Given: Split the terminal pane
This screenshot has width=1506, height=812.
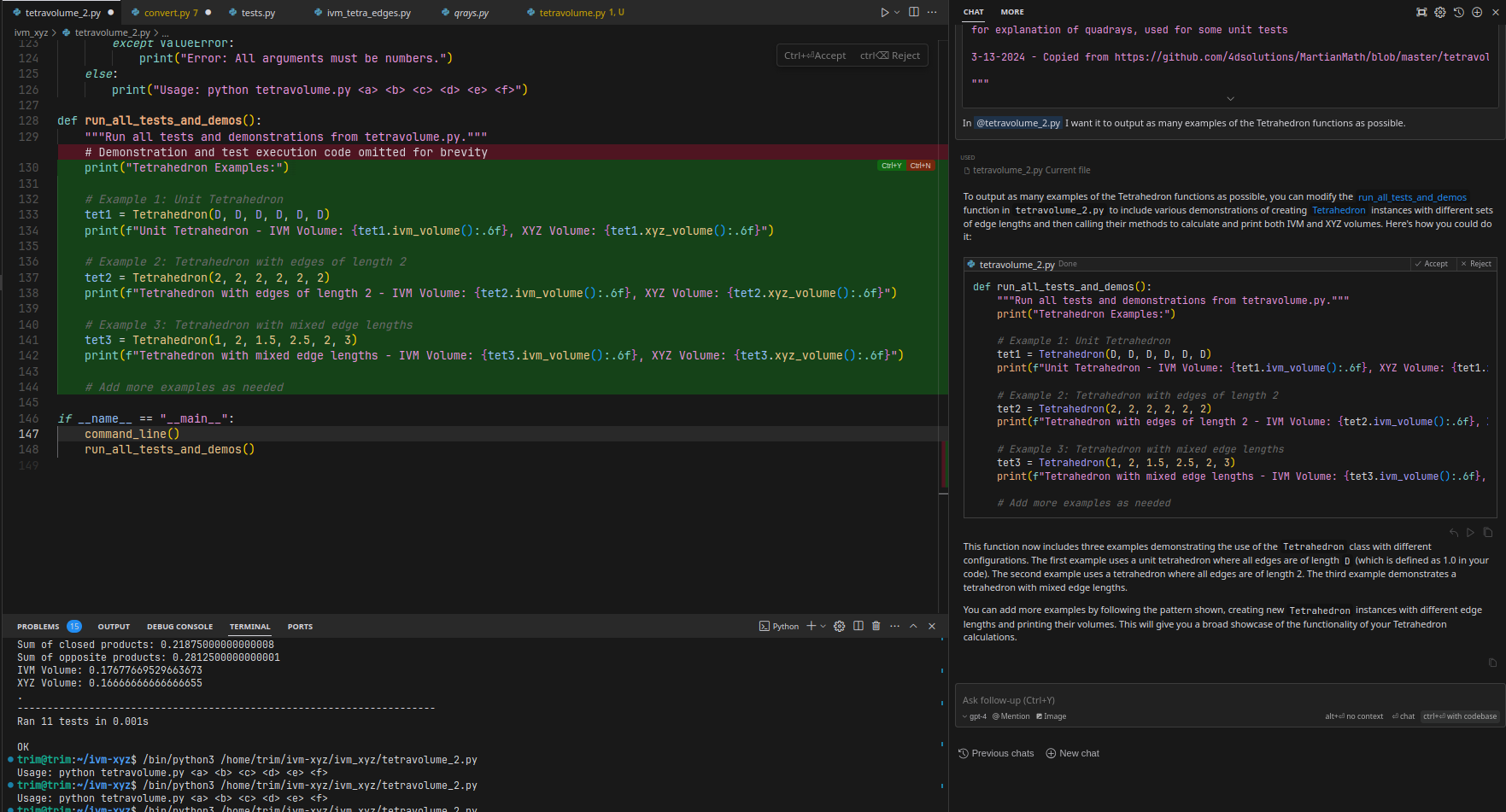Looking at the screenshot, I should tap(858, 627).
